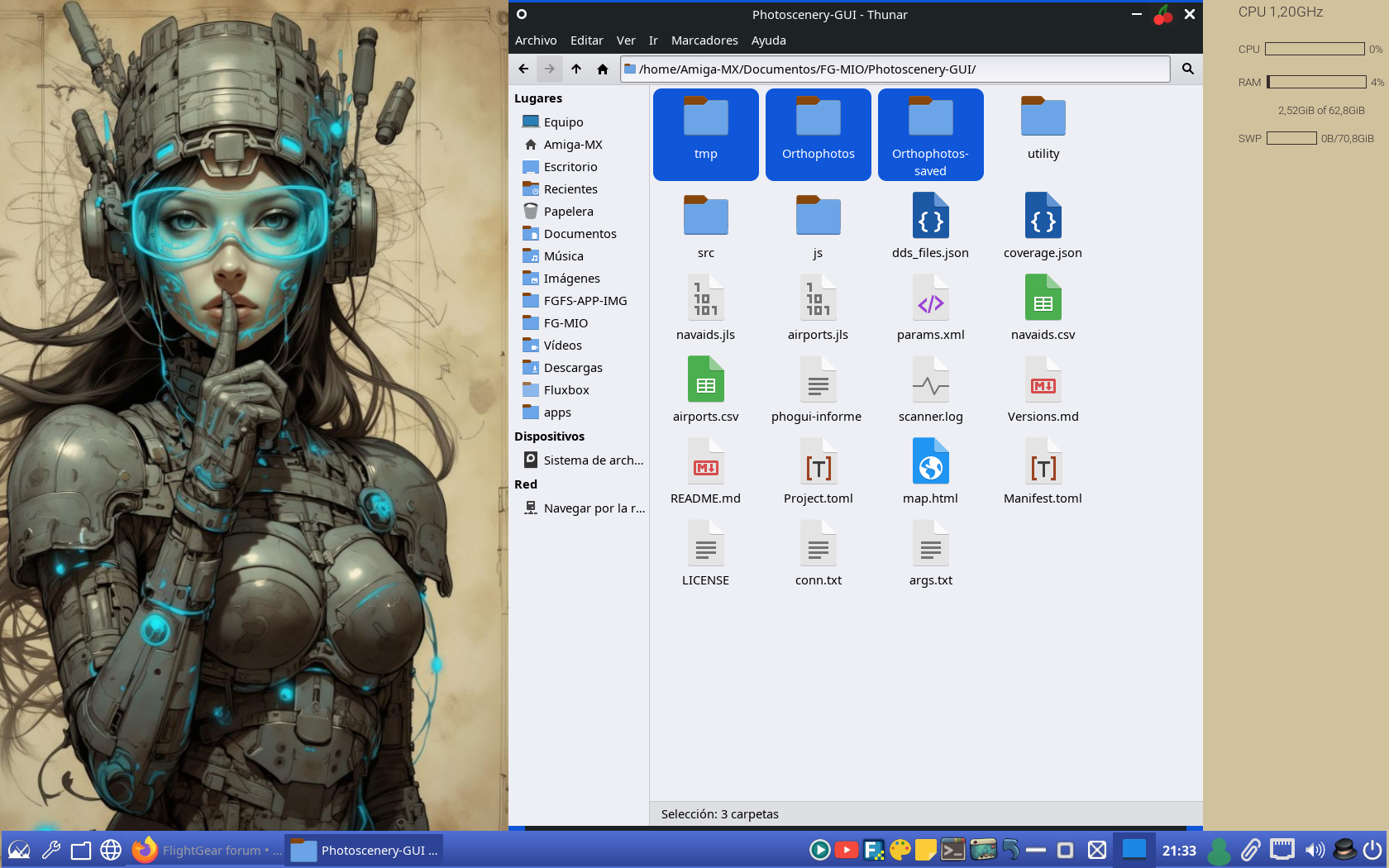Screen dimensions: 1389x868
Task: Open Equipo in the sidebar
Action: [579, 122]
